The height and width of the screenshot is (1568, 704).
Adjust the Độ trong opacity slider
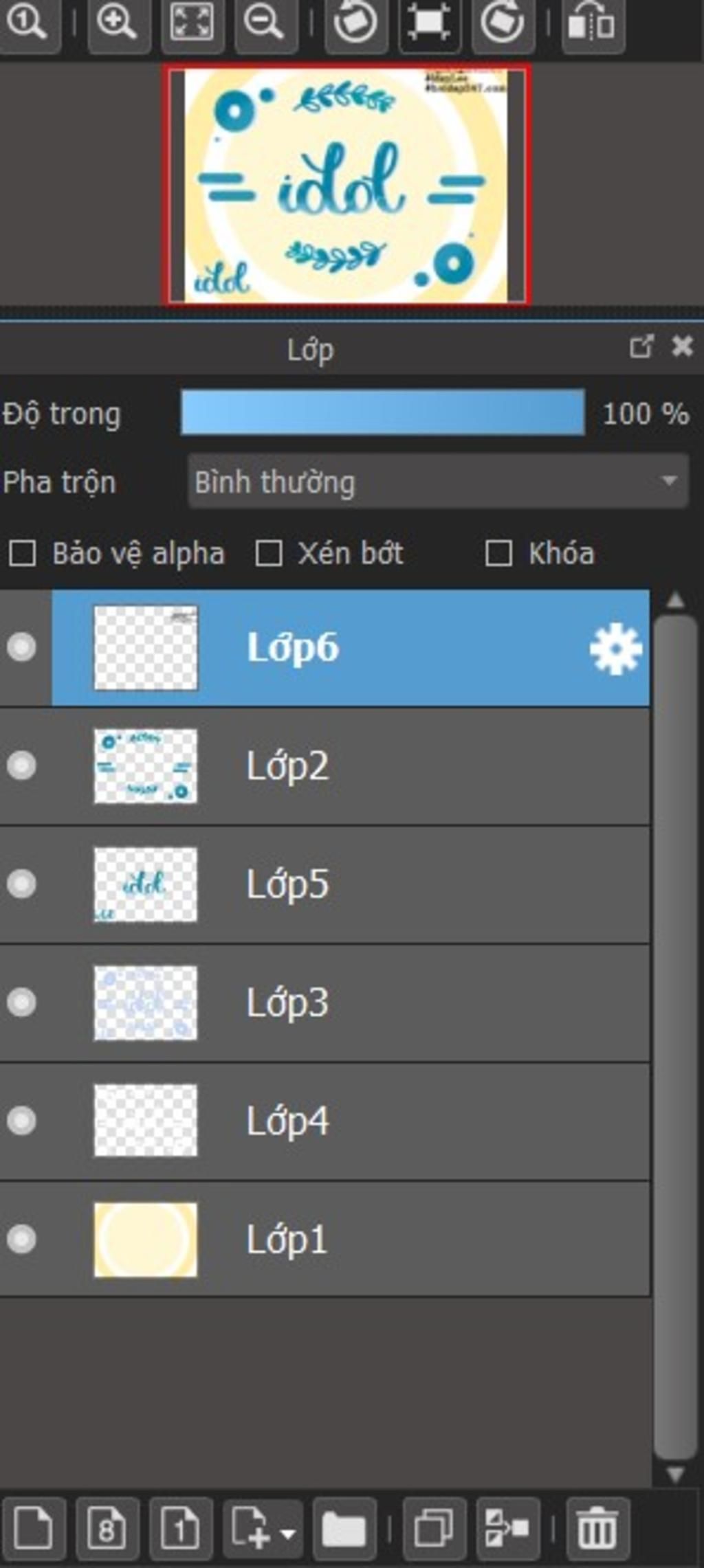(x=382, y=412)
